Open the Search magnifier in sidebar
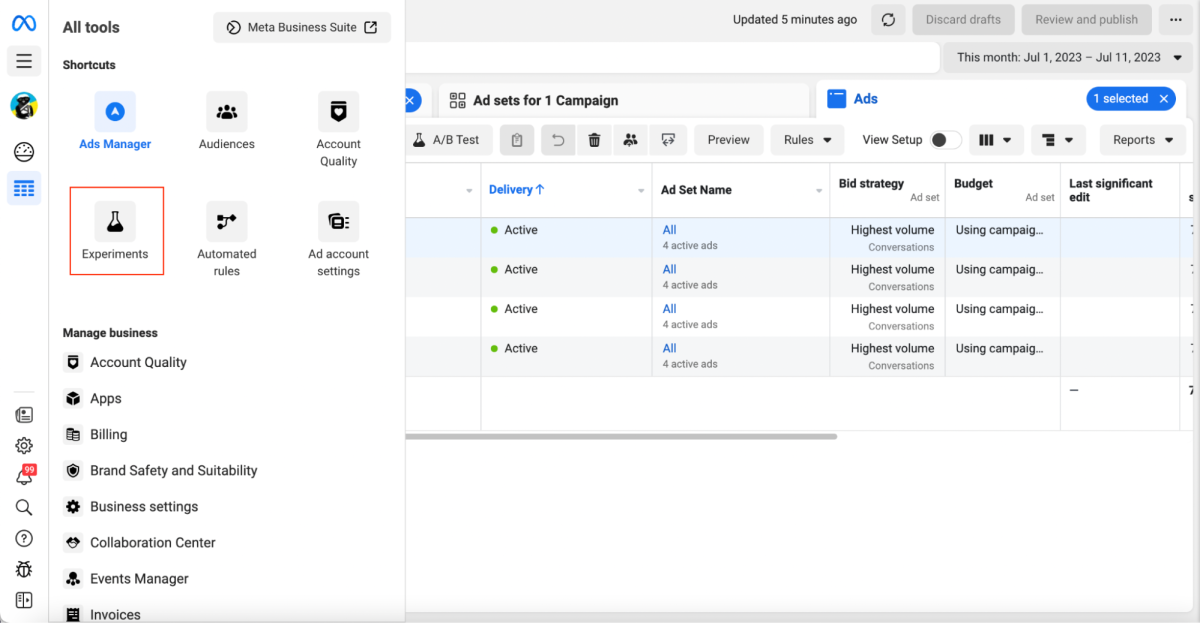Image resolution: width=1200 pixels, height=623 pixels. click(24, 507)
